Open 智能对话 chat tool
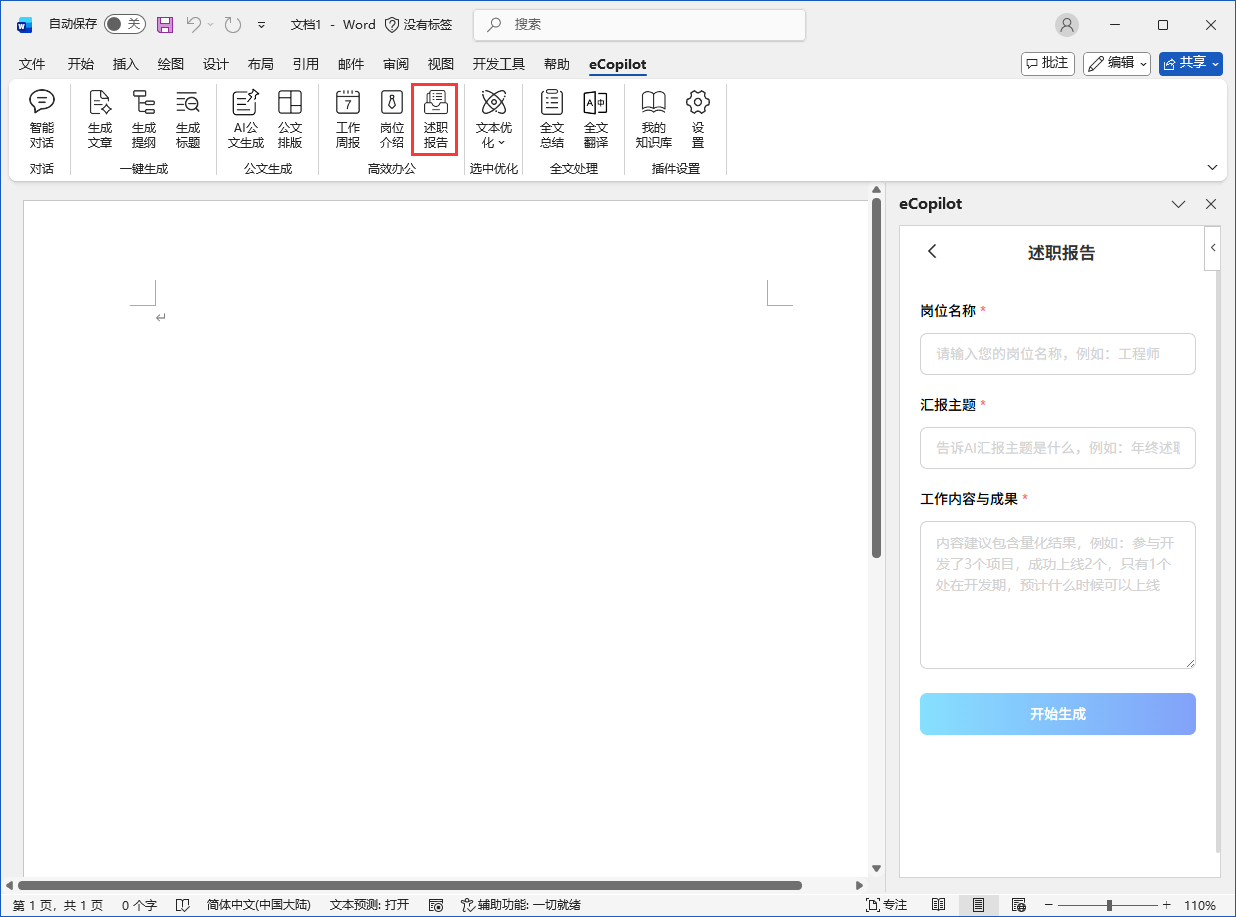The height and width of the screenshot is (917, 1236). [42, 119]
